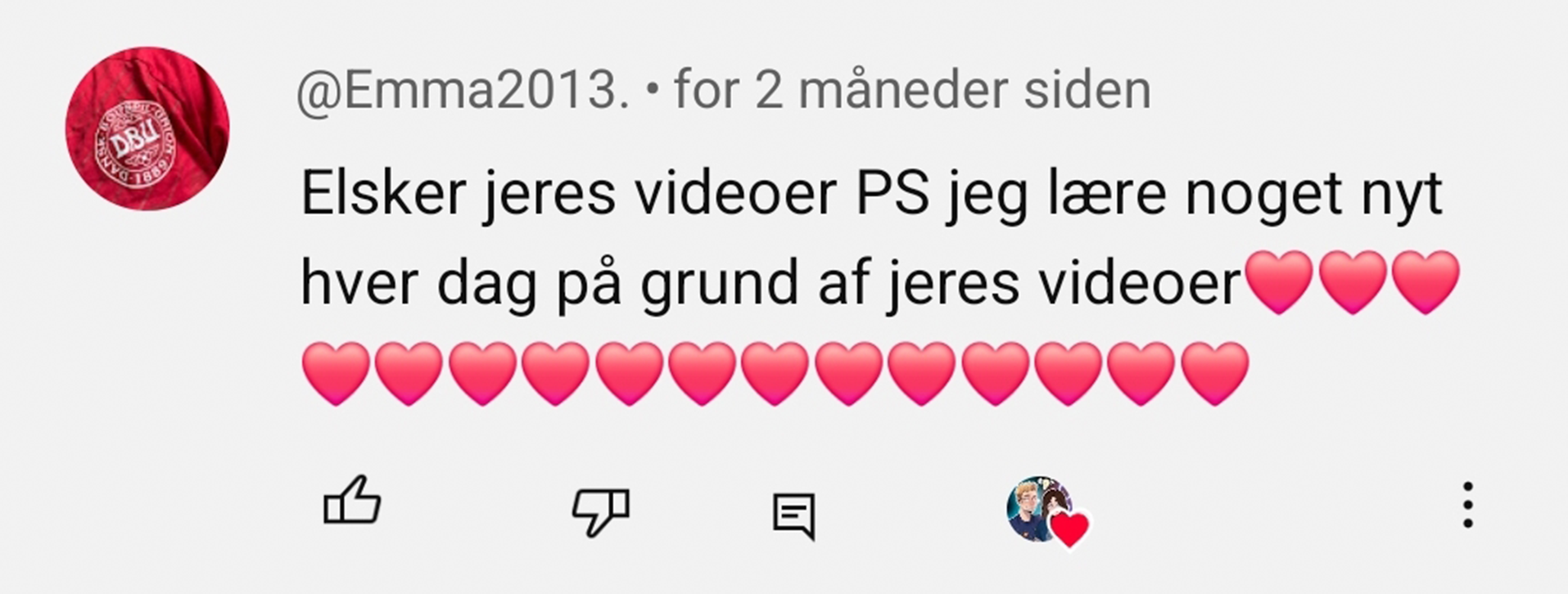The height and width of the screenshot is (594, 1568).
Task: Dislike the comment with thumbs-down icon
Action: pos(601,512)
